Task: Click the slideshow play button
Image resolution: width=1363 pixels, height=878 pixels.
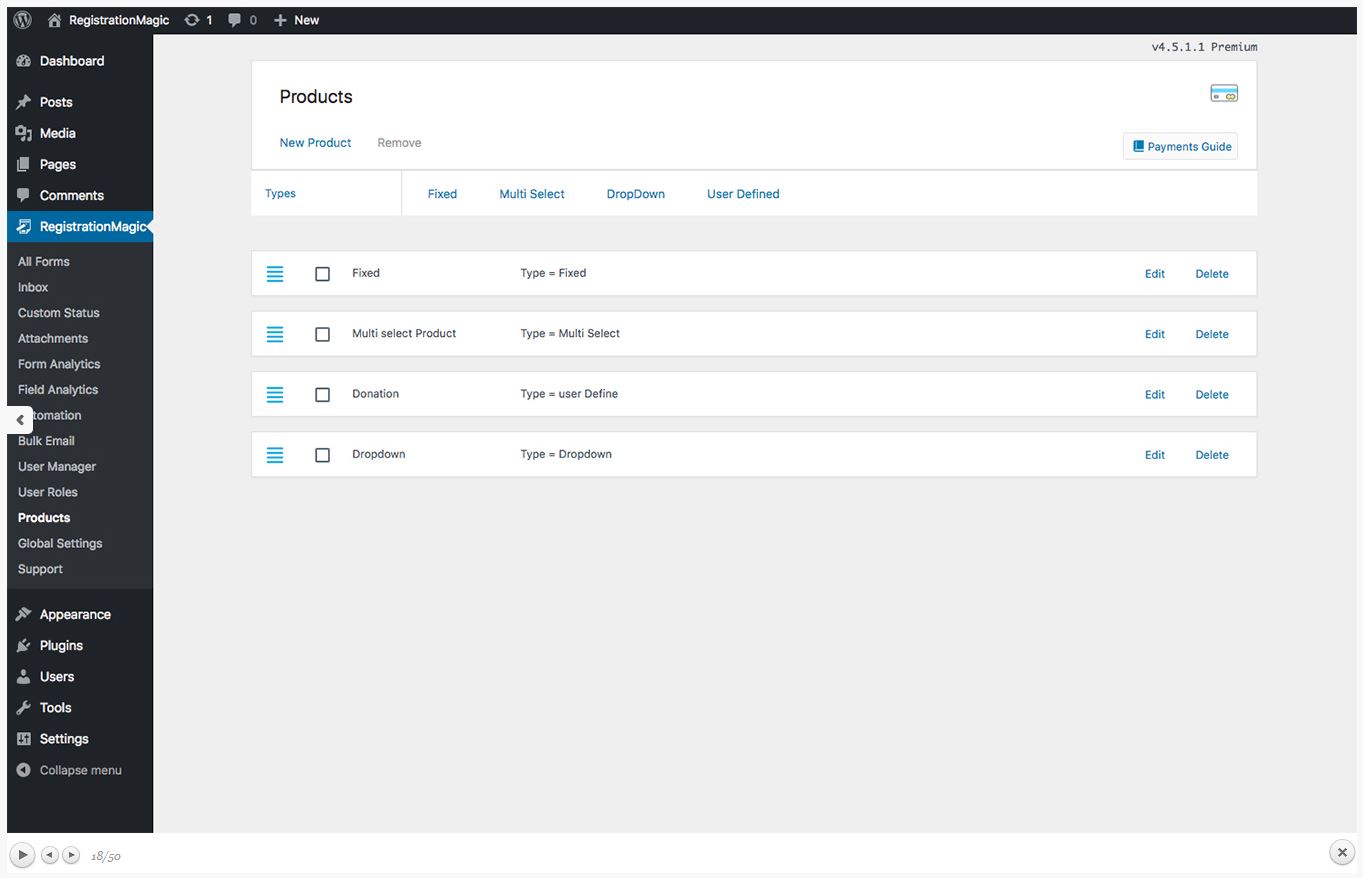Action: click(x=22, y=855)
